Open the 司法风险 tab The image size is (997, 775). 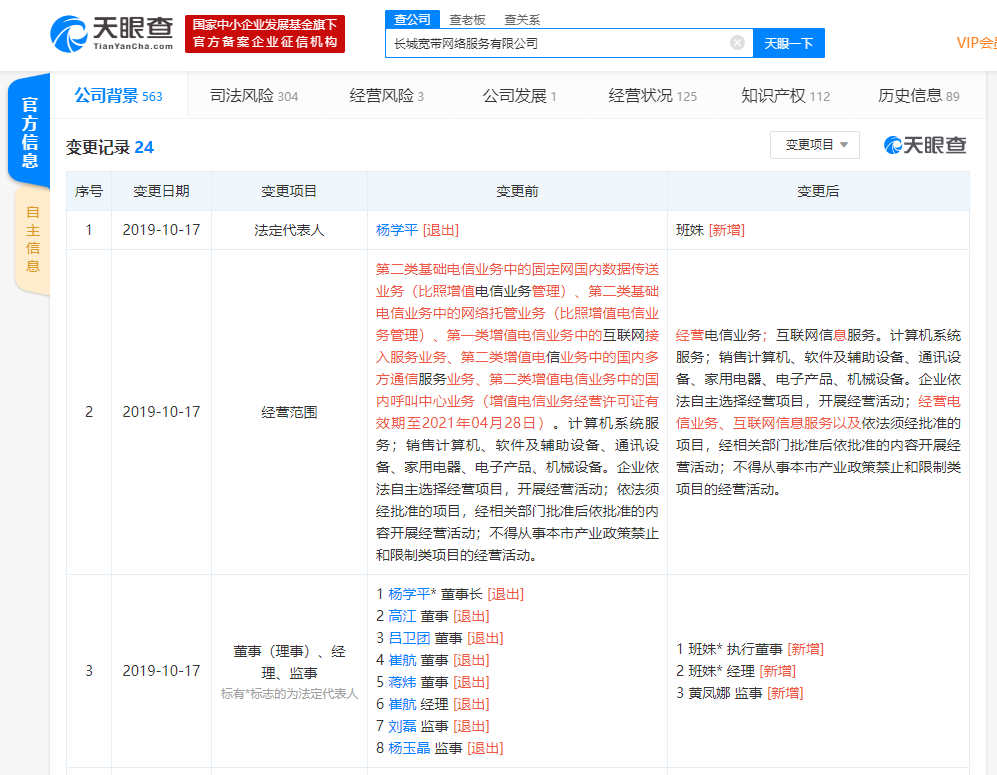[x=253, y=96]
